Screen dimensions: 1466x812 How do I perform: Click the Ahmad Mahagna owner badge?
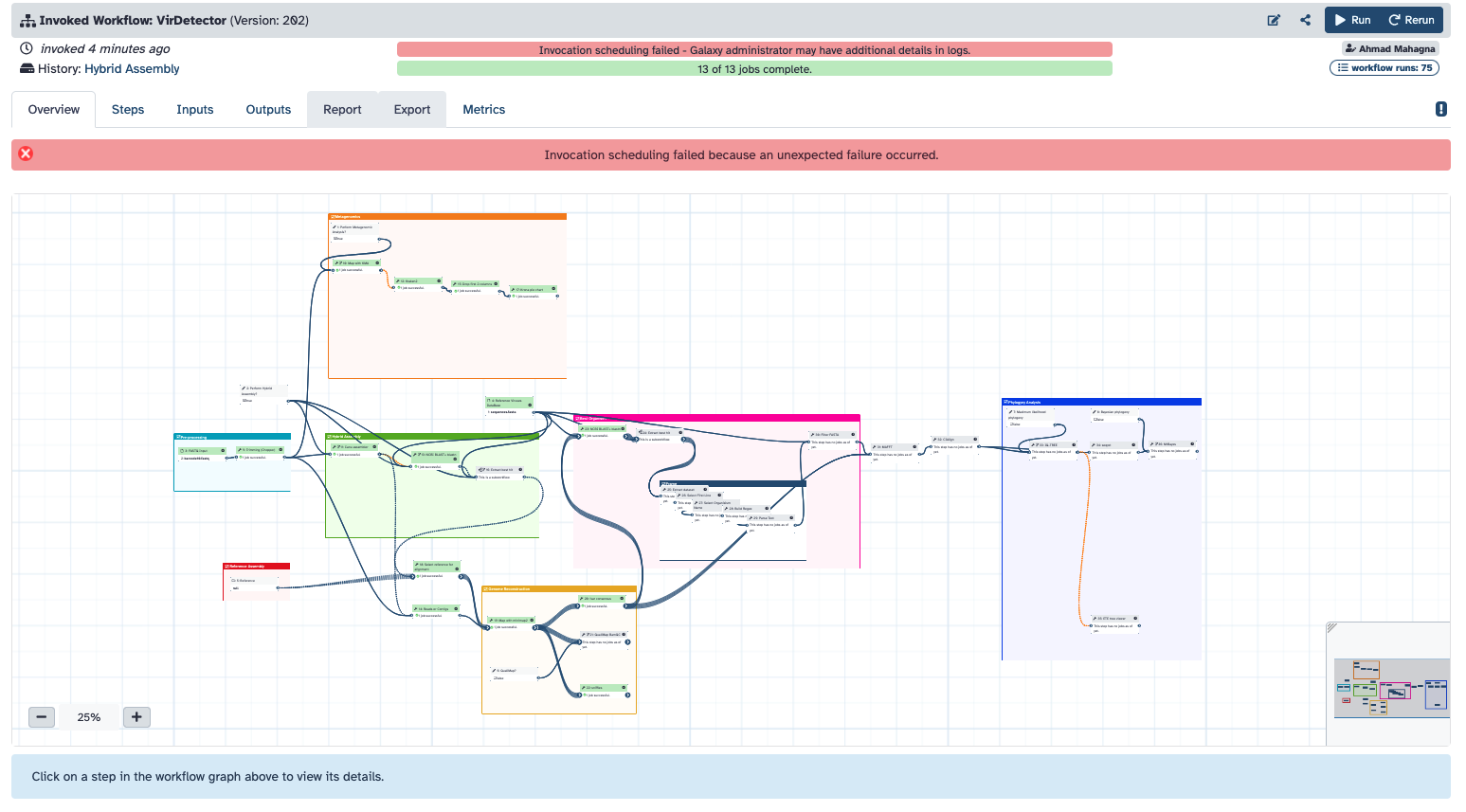(1390, 48)
